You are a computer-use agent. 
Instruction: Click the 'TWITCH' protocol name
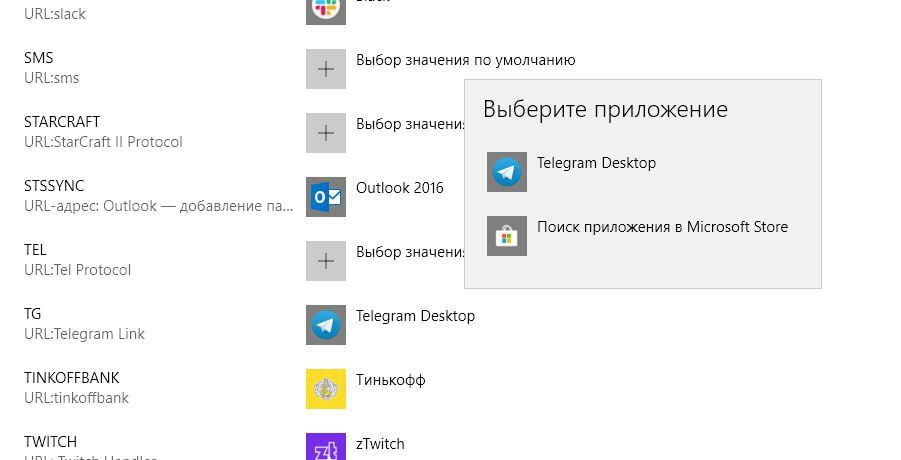[x=51, y=442]
